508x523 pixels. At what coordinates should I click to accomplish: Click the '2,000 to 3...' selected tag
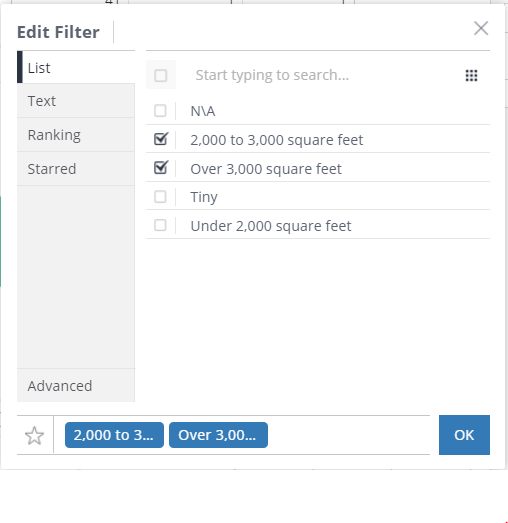pos(114,435)
